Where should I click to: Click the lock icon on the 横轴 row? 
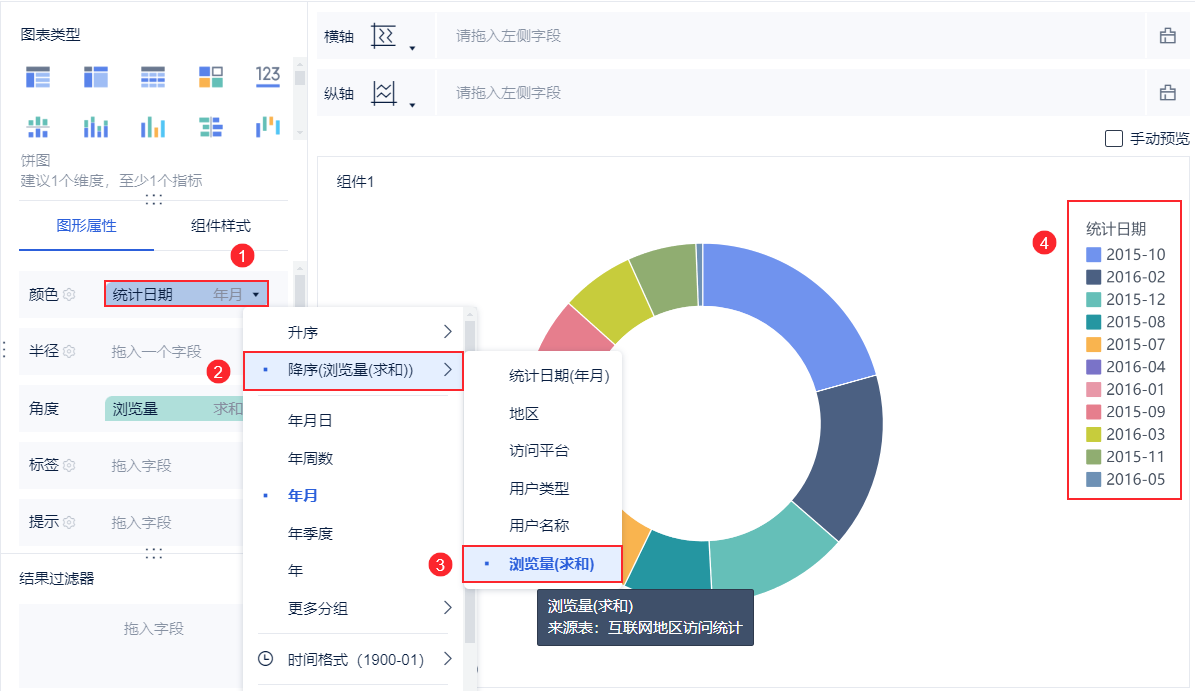tap(1168, 36)
